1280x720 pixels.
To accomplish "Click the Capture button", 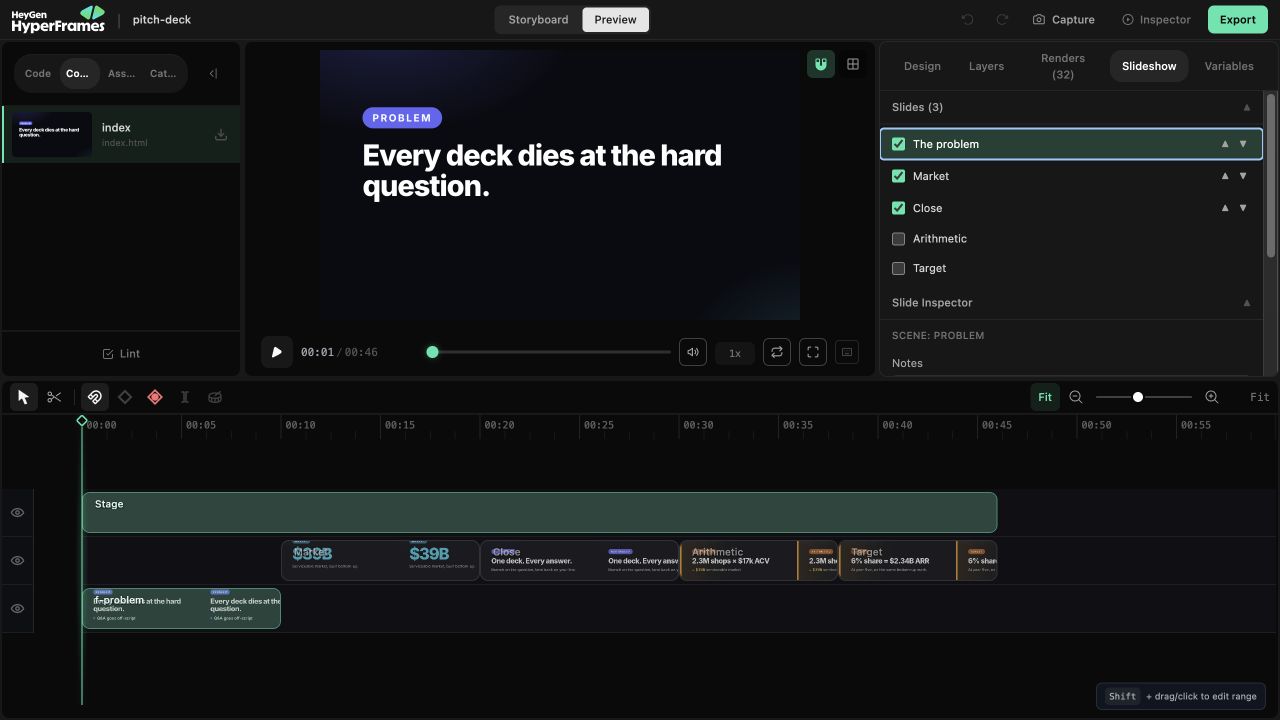I will point(1064,19).
